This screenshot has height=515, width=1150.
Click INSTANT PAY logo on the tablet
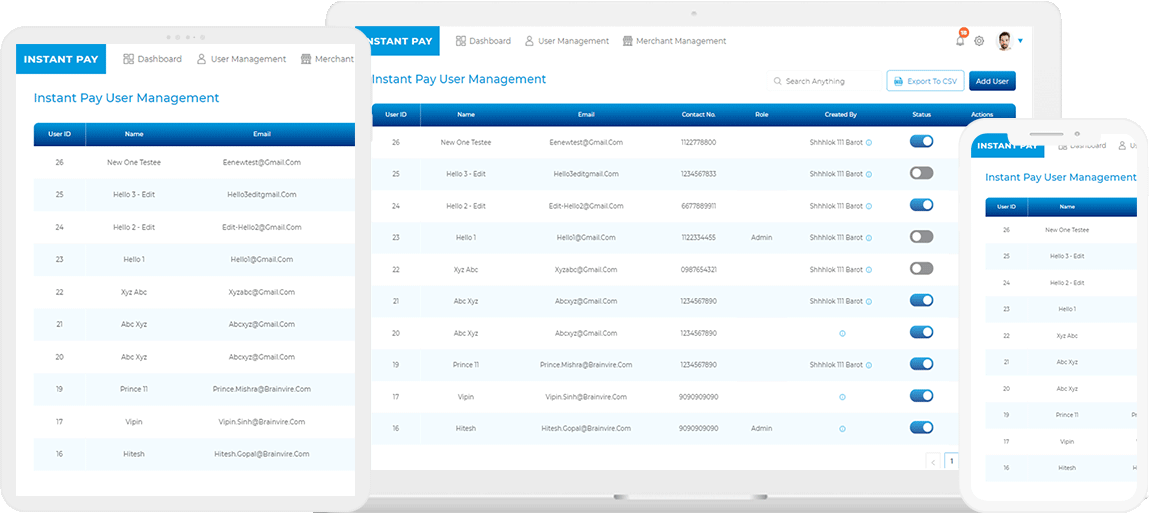click(61, 59)
